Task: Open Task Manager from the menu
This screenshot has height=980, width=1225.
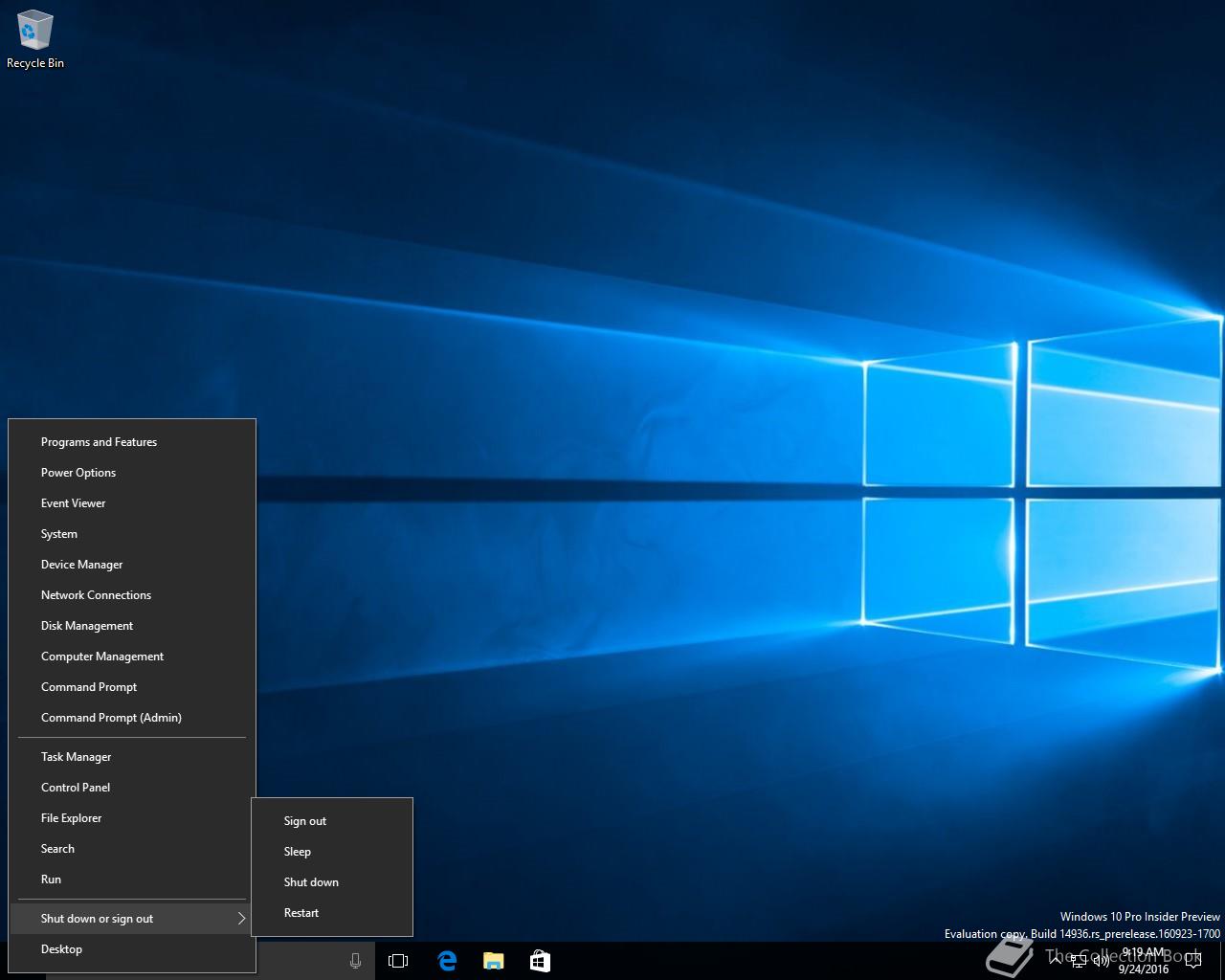Action: (x=76, y=757)
